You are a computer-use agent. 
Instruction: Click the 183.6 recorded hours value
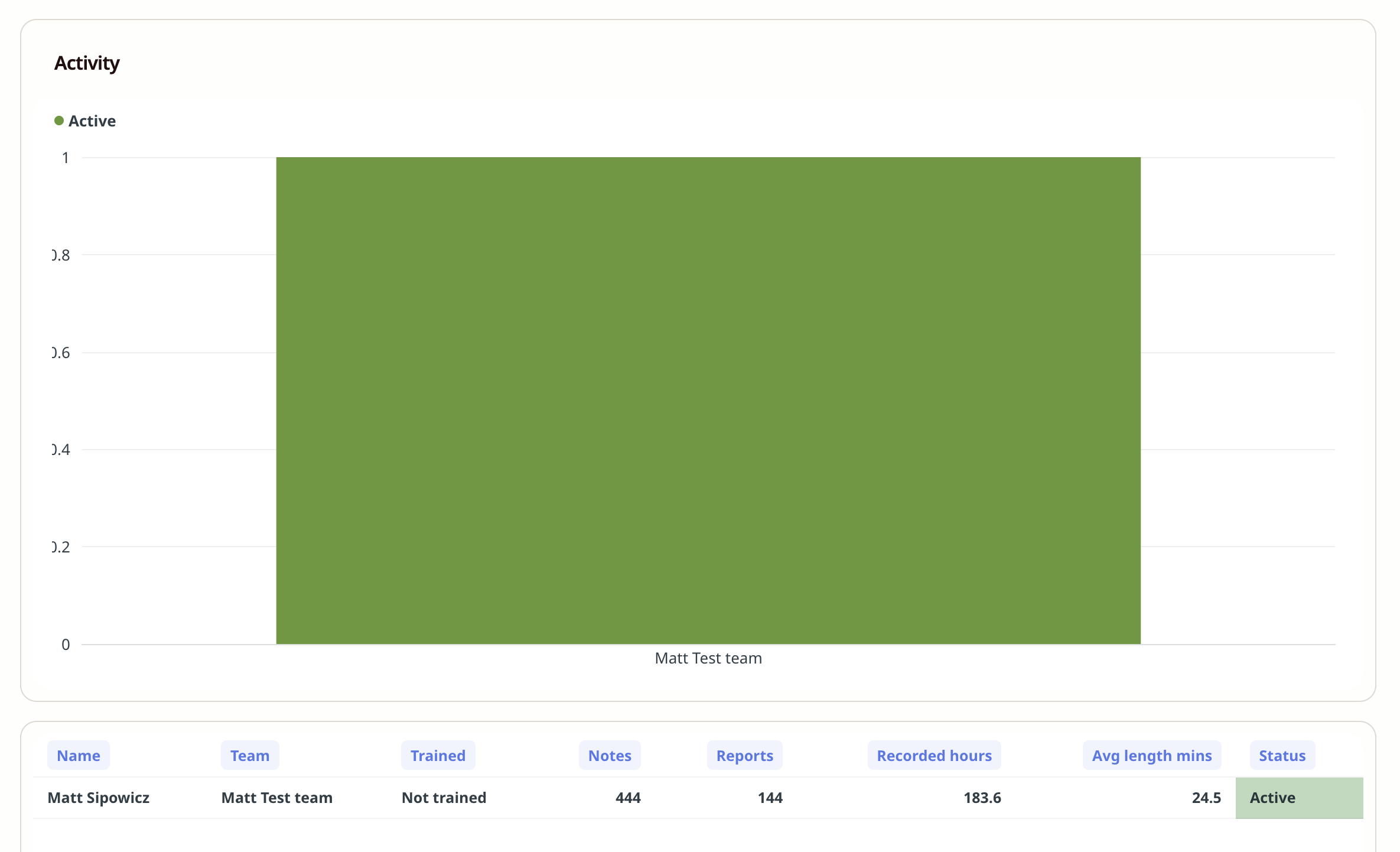(x=982, y=798)
